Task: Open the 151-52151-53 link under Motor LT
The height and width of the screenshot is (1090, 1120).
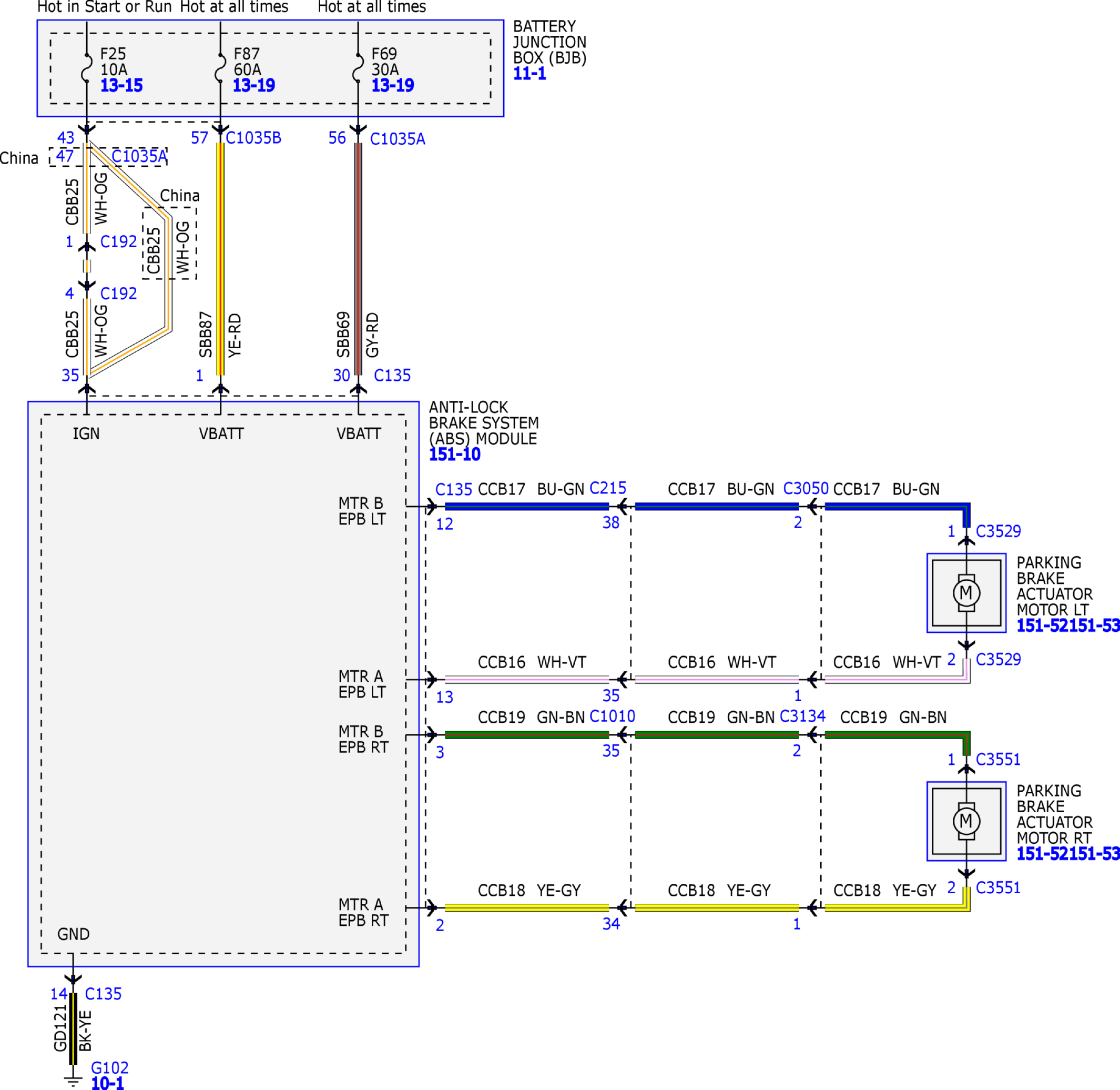Action: click(1068, 625)
